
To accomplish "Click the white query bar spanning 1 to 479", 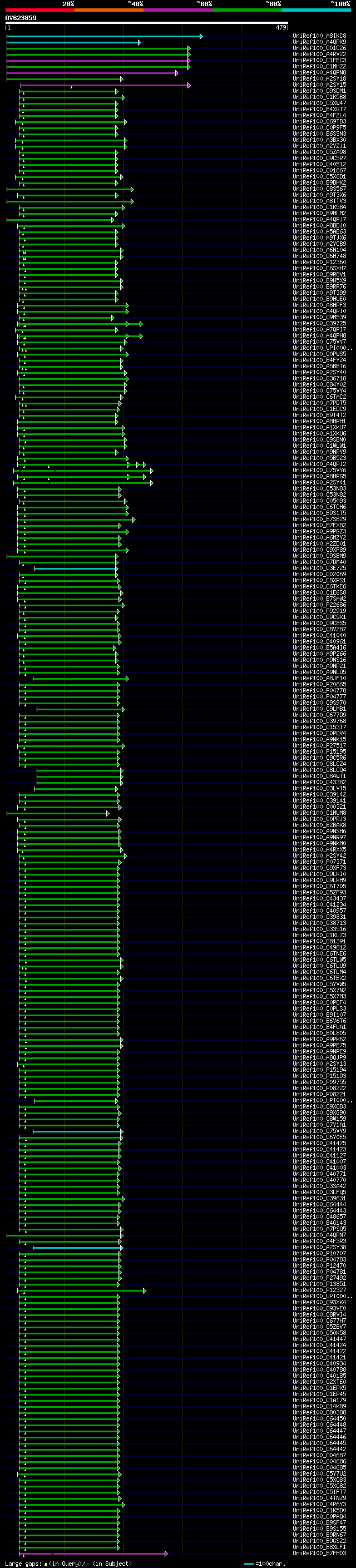I will (147, 22).
